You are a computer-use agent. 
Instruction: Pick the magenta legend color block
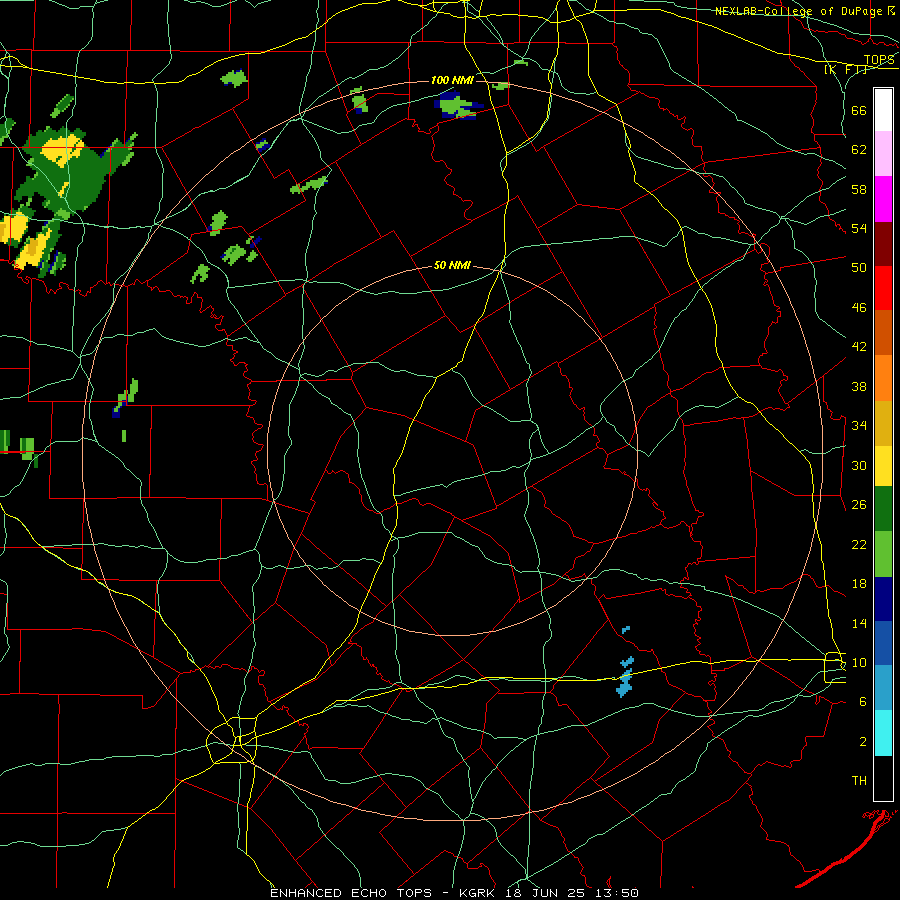(883, 199)
